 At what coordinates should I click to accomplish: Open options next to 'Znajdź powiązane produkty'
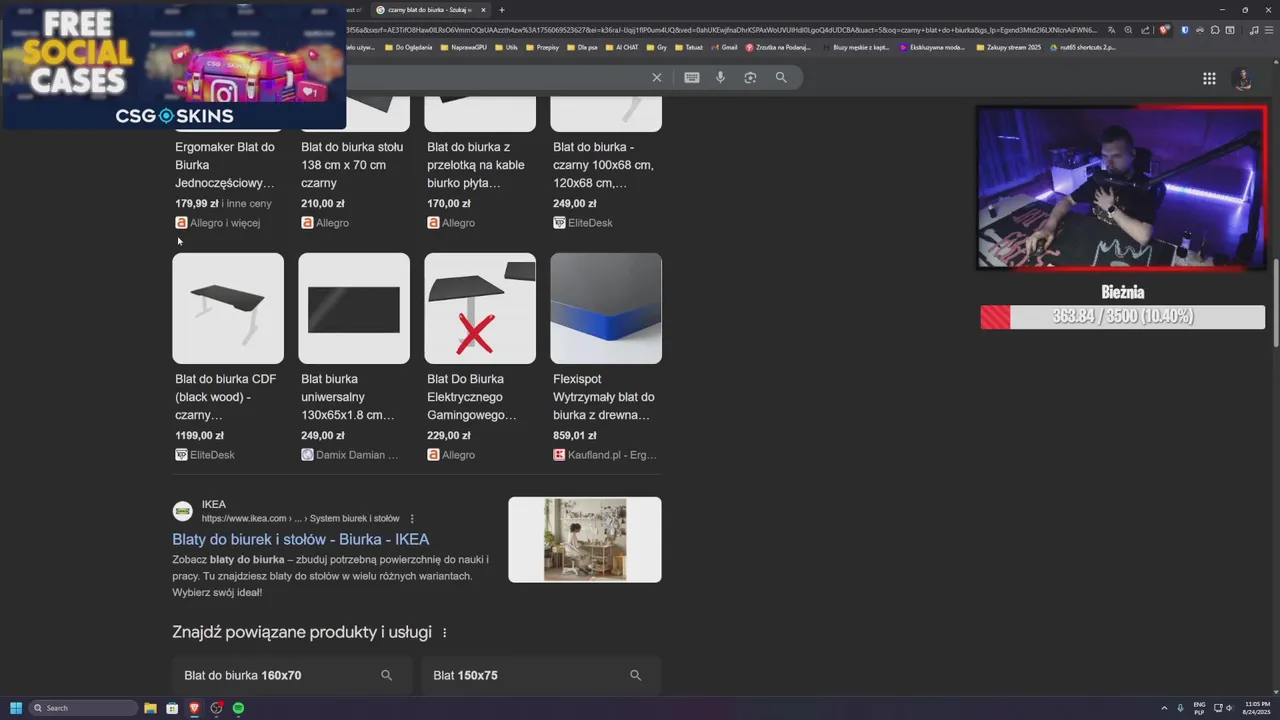pyautogui.click(x=445, y=633)
